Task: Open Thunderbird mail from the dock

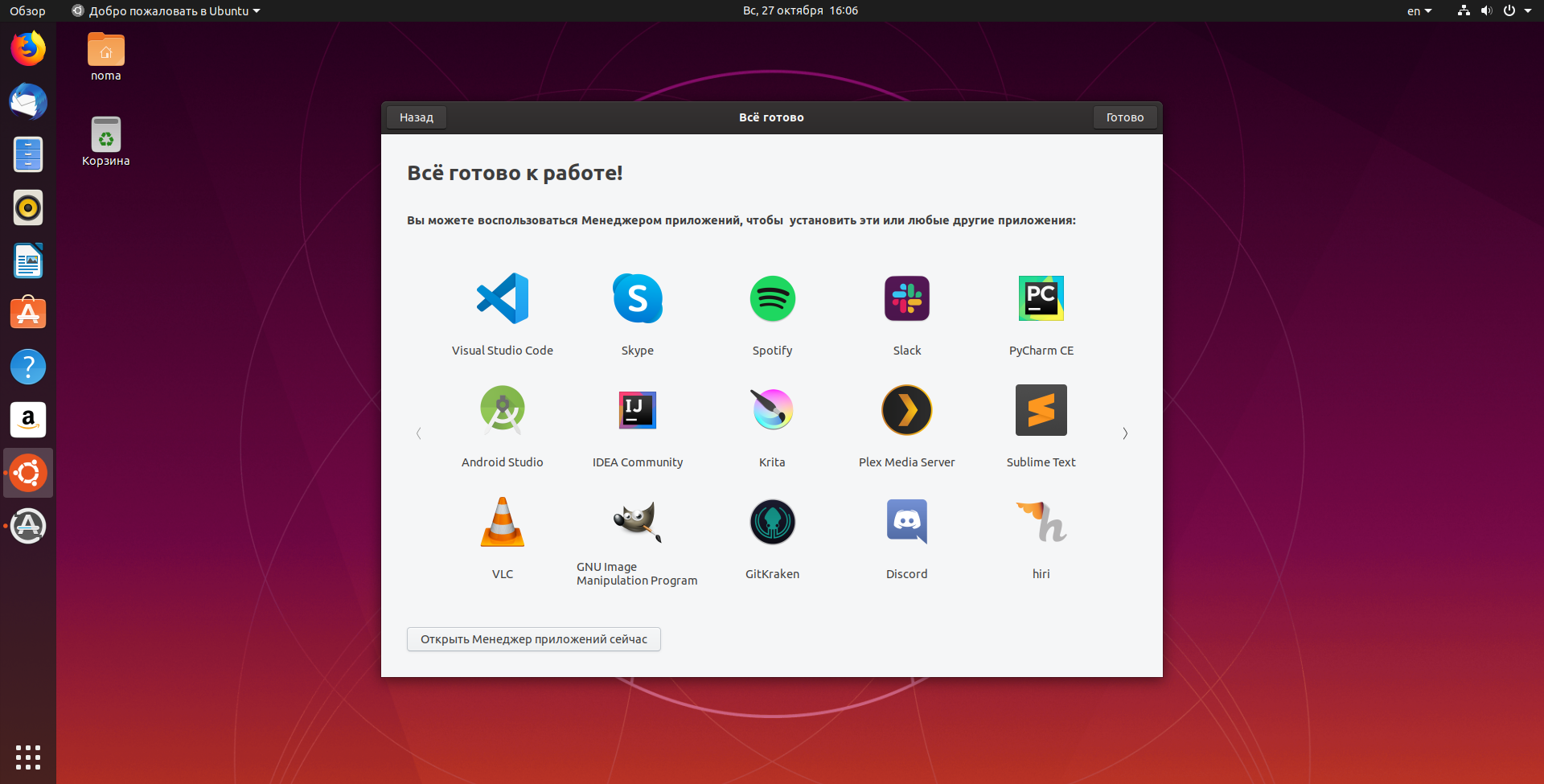Action: pyautogui.click(x=28, y=102)
